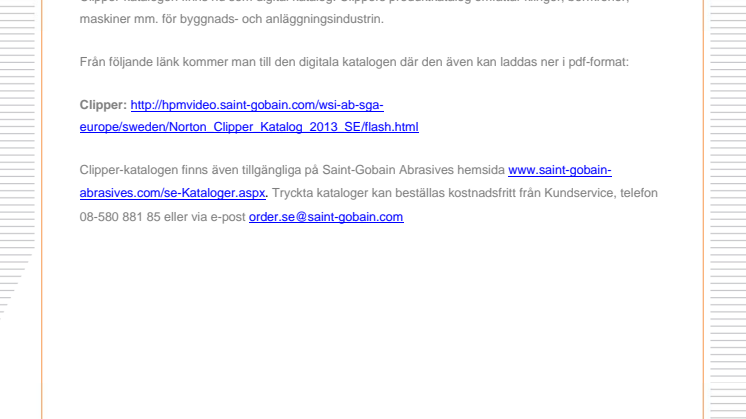Click the blank page area below the text
This screenshot has height=419, width=746.
pyautogui.click(x=380, y=330)
